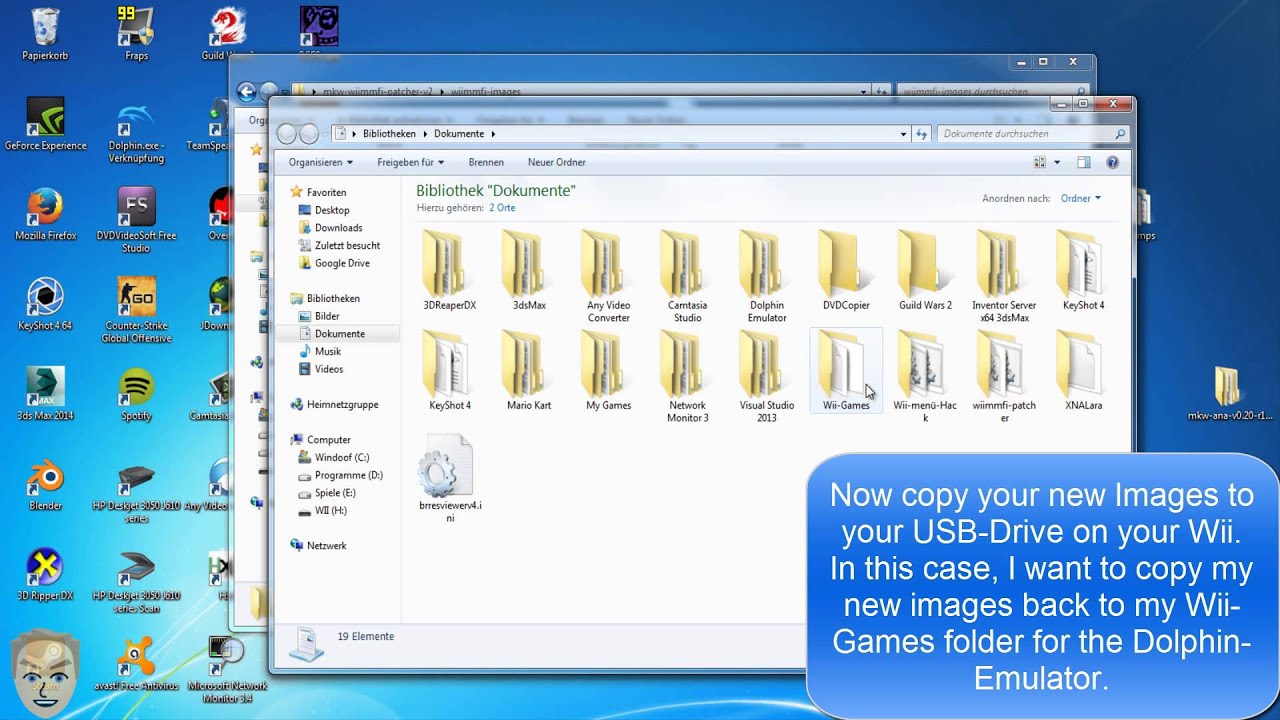Screen dimensions: 1280x720
Task: Open the Dolphin.exe desktop shortcut
Action: click(x=136, y=131)
